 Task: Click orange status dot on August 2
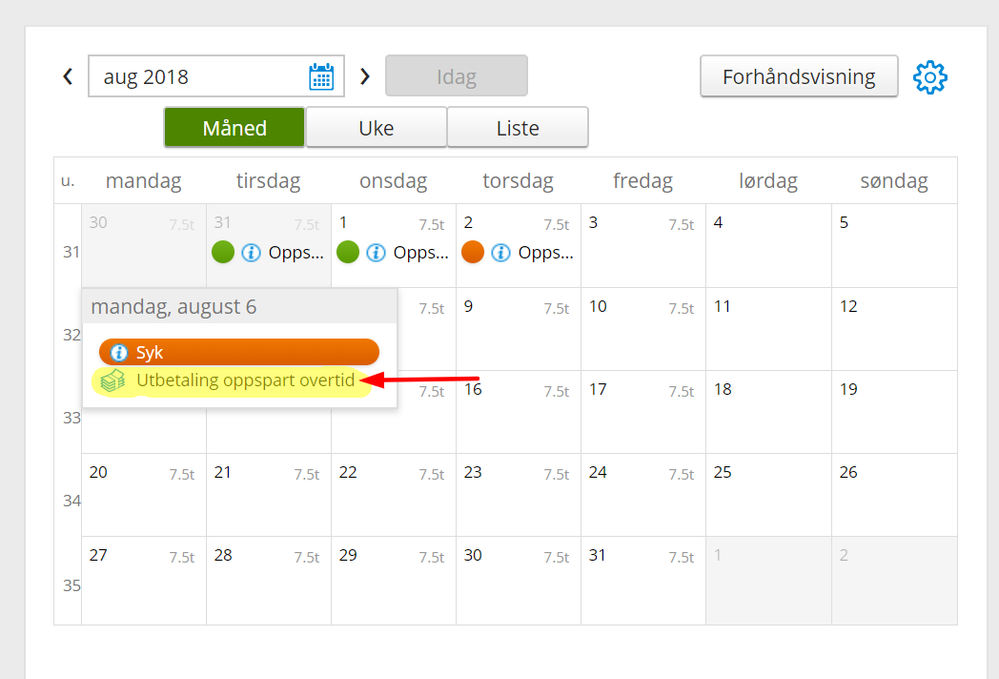pyautogui.click(x=473, y=253)
